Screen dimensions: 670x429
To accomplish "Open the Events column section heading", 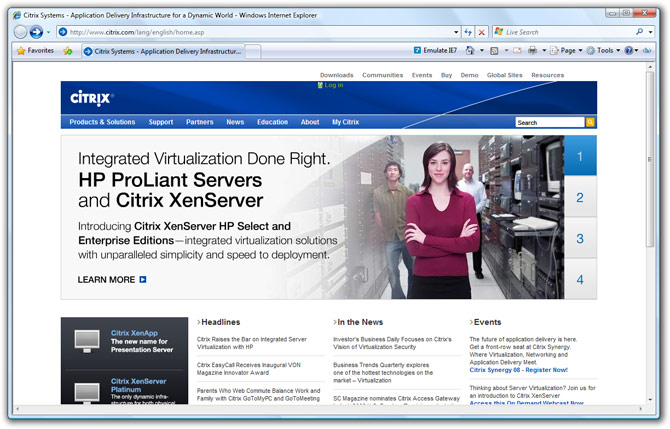I will 487,322.
